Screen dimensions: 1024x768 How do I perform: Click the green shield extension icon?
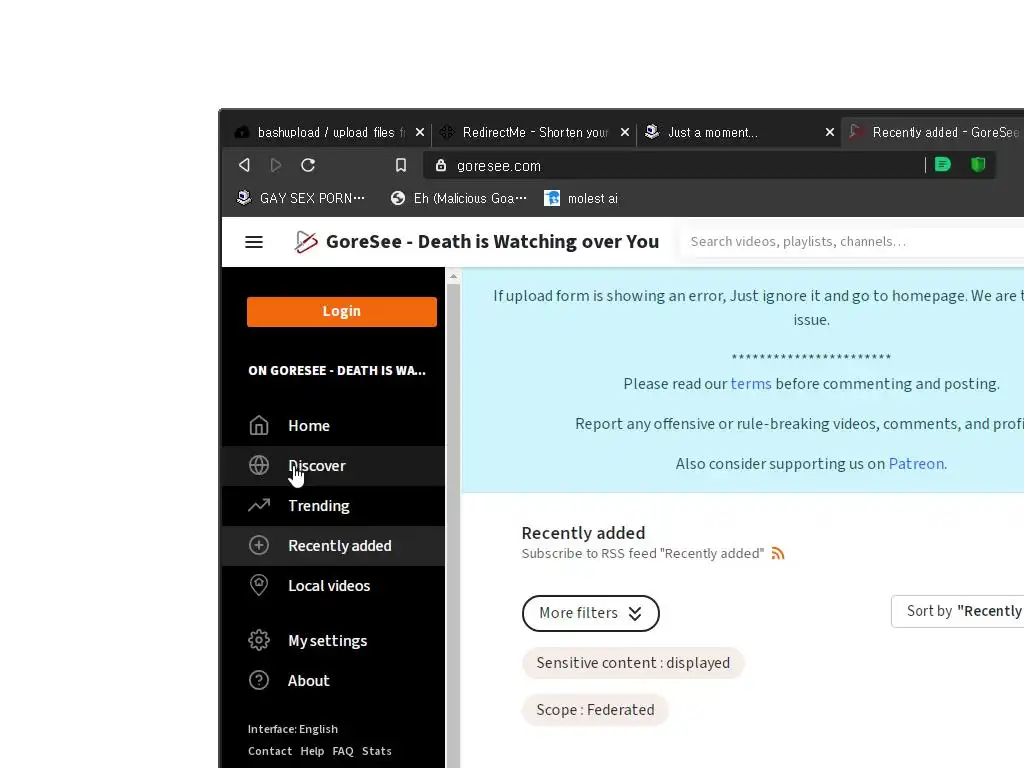click(x=978, y=165)
